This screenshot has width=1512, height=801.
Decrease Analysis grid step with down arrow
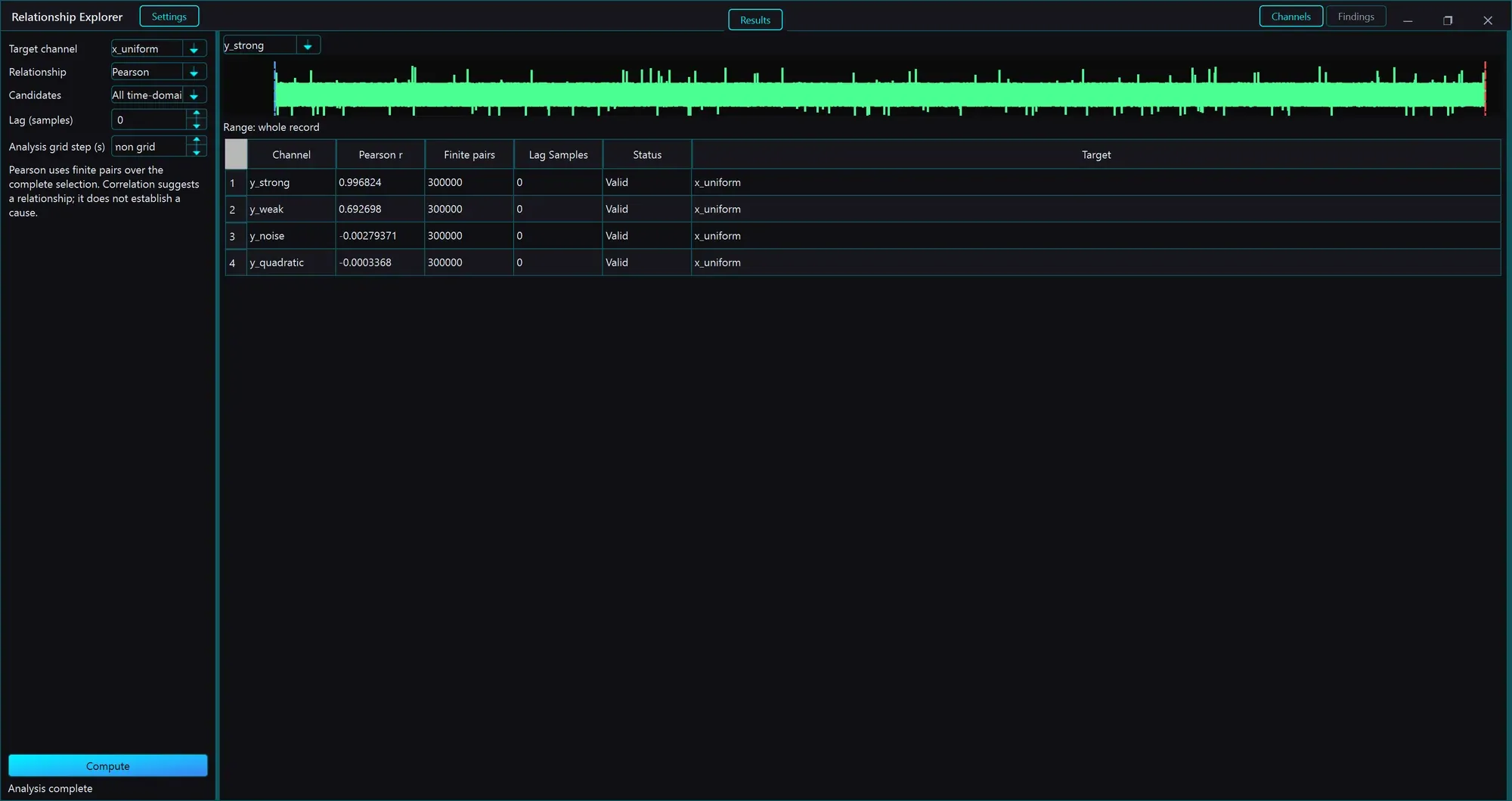click(x=197, y=152)
